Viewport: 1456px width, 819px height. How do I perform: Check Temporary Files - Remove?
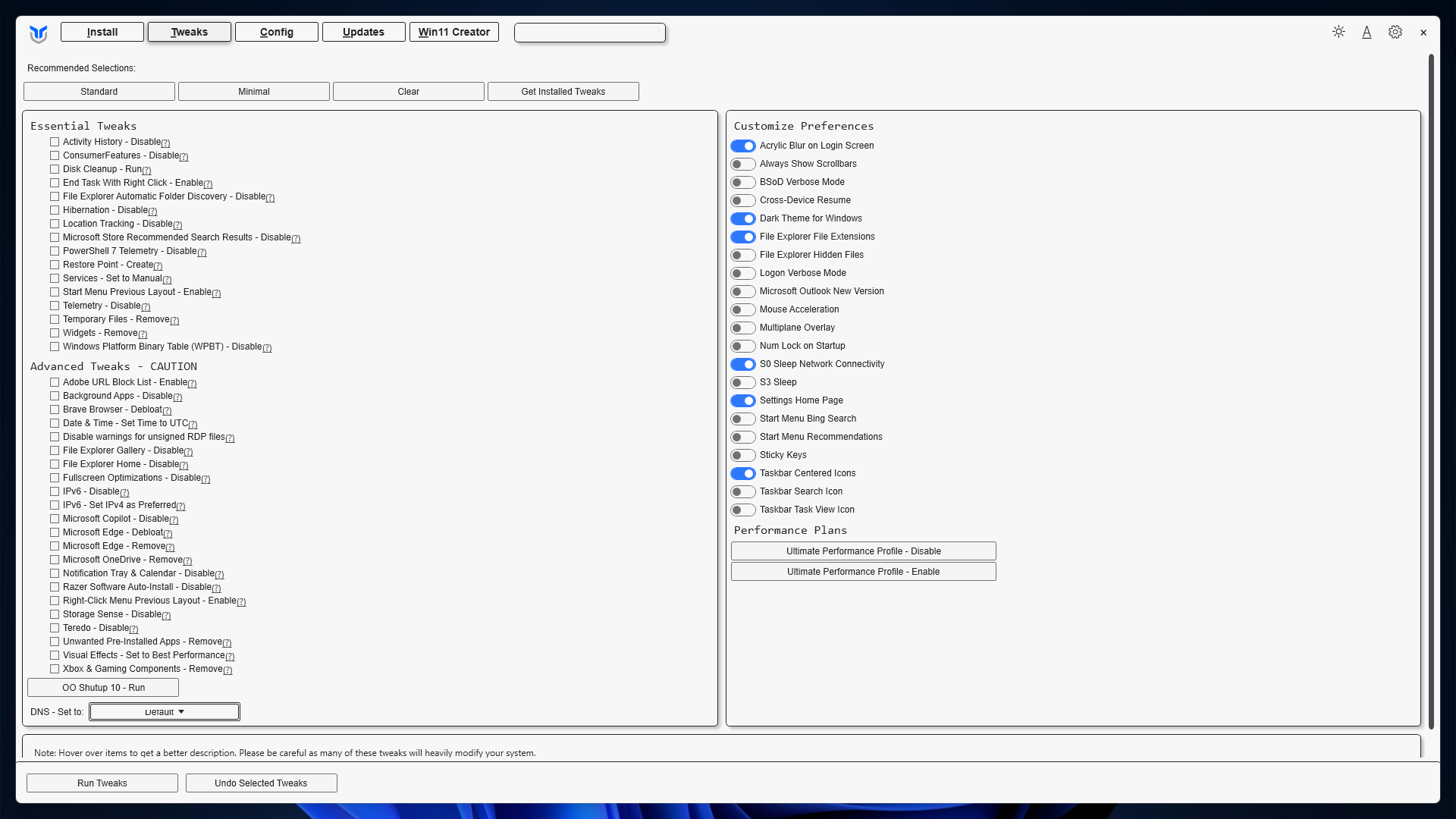[x=55, y=319]
